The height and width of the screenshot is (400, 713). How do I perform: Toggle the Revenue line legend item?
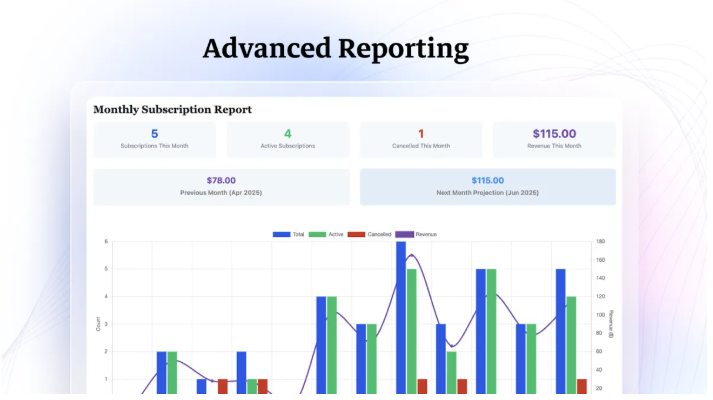point(426,234)
